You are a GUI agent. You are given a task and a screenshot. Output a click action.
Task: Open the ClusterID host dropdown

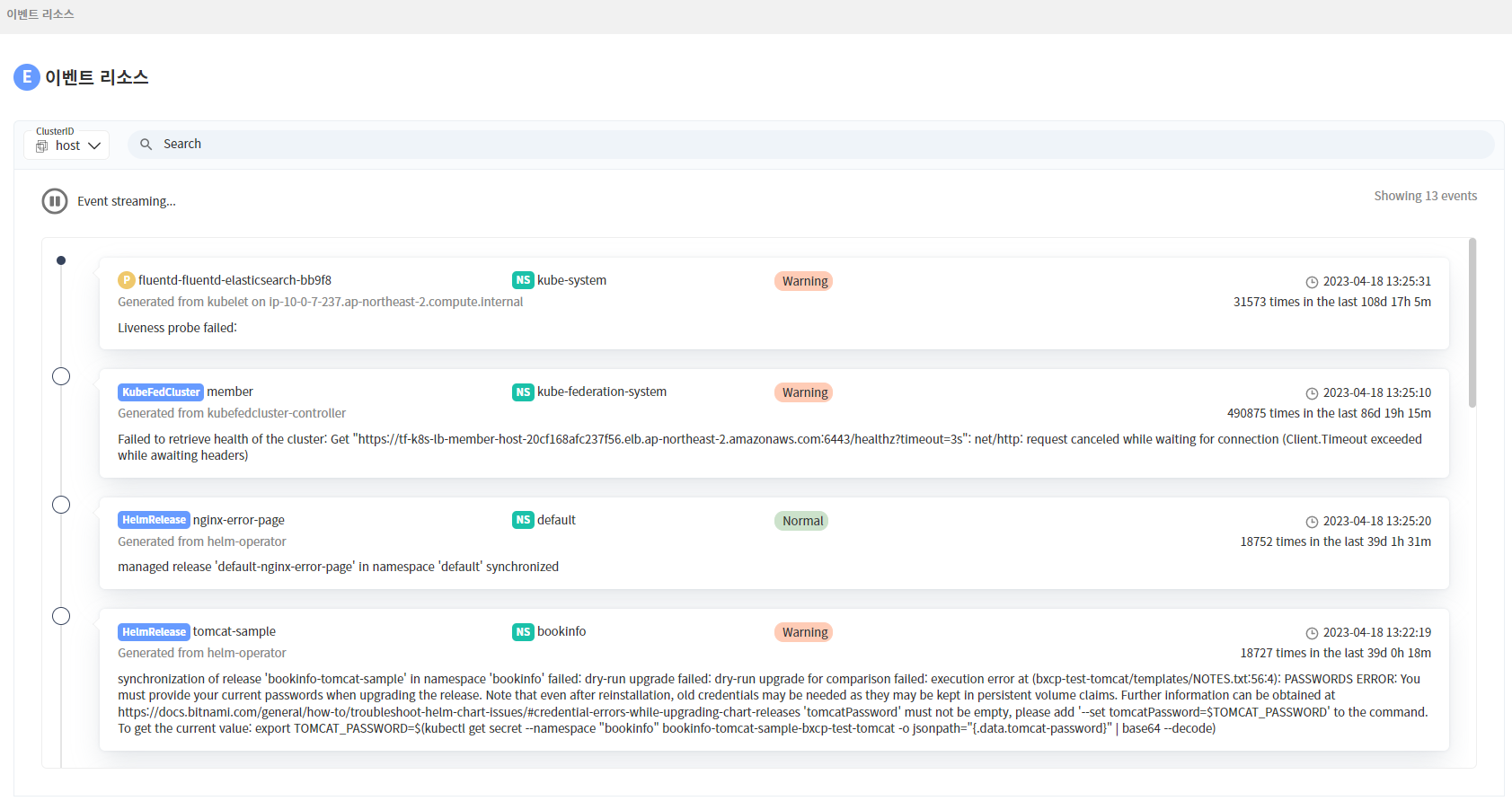(x=67, y=145)
